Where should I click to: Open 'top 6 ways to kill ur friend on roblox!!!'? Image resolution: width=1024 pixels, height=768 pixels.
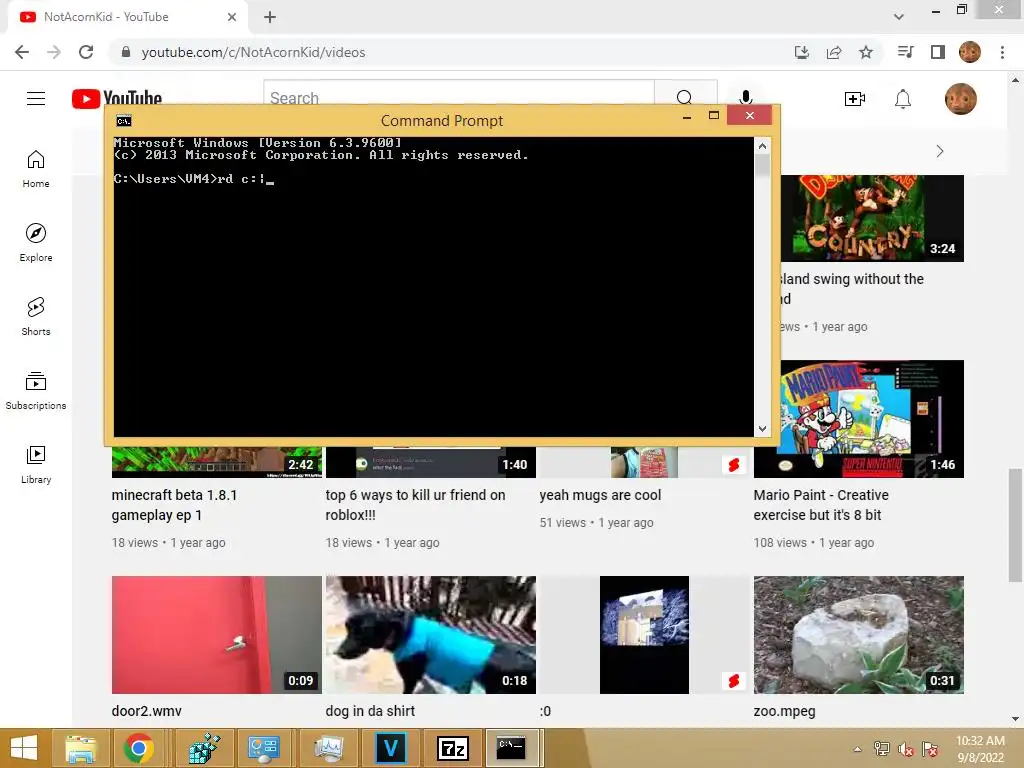pos(415,505)
